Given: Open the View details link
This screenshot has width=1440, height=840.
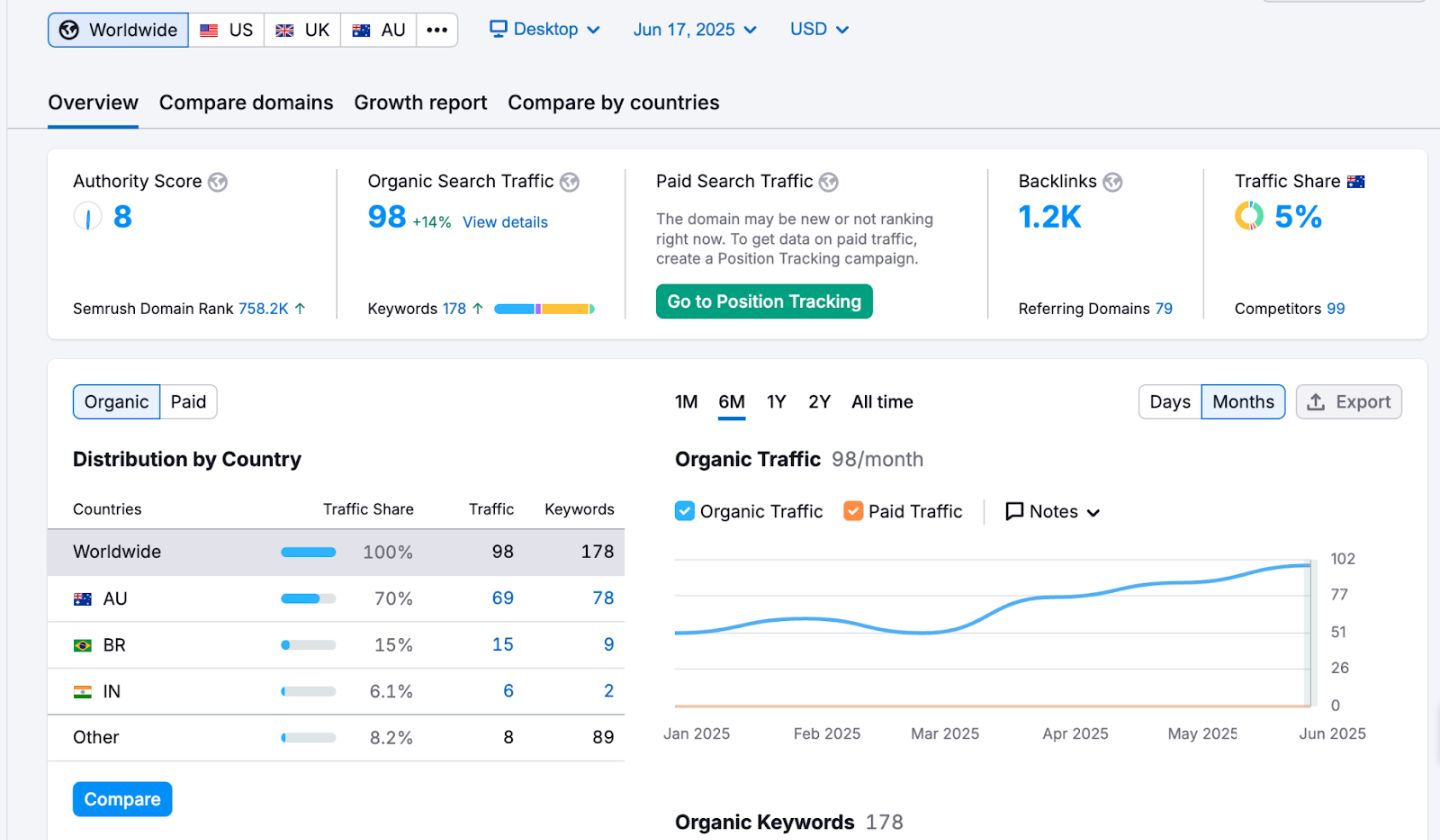Looking at the screenshot, I should pos(505,222).
